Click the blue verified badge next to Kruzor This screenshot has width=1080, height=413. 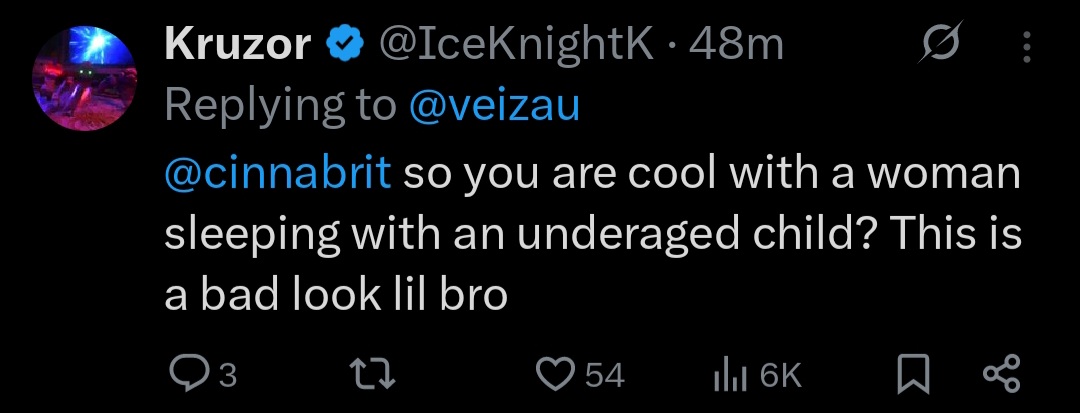pos(344,45)
